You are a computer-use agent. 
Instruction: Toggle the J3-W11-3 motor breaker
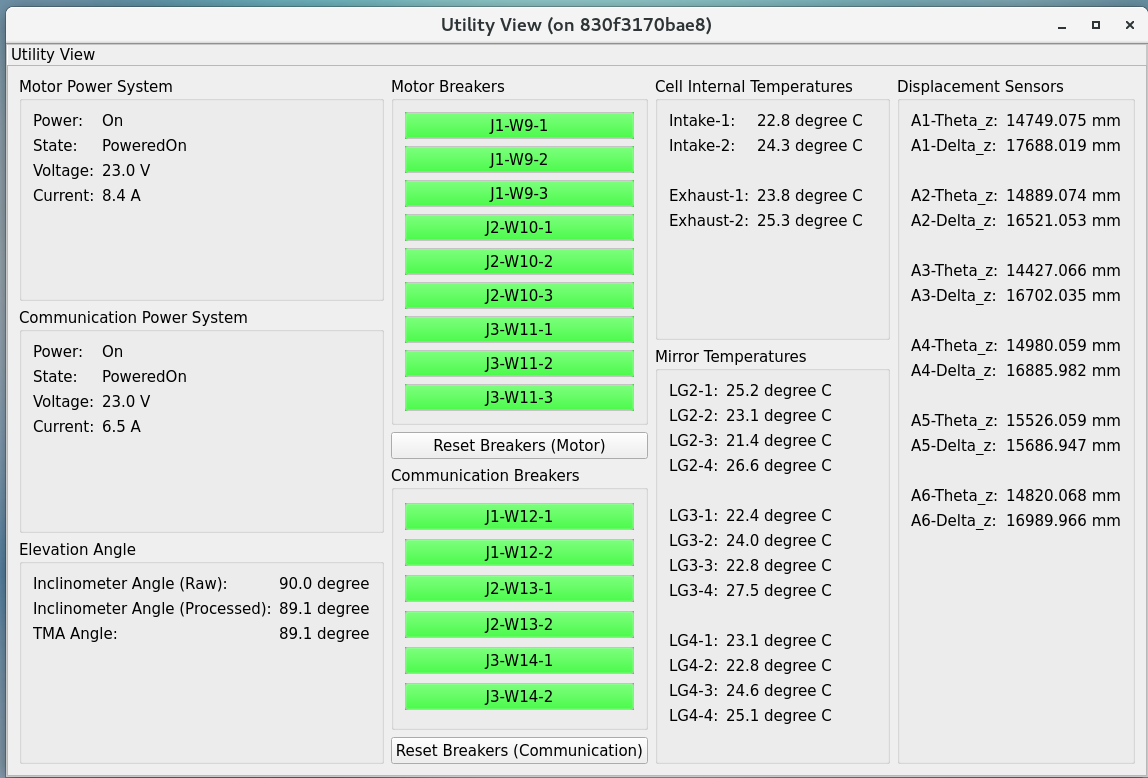pos(519,398)
